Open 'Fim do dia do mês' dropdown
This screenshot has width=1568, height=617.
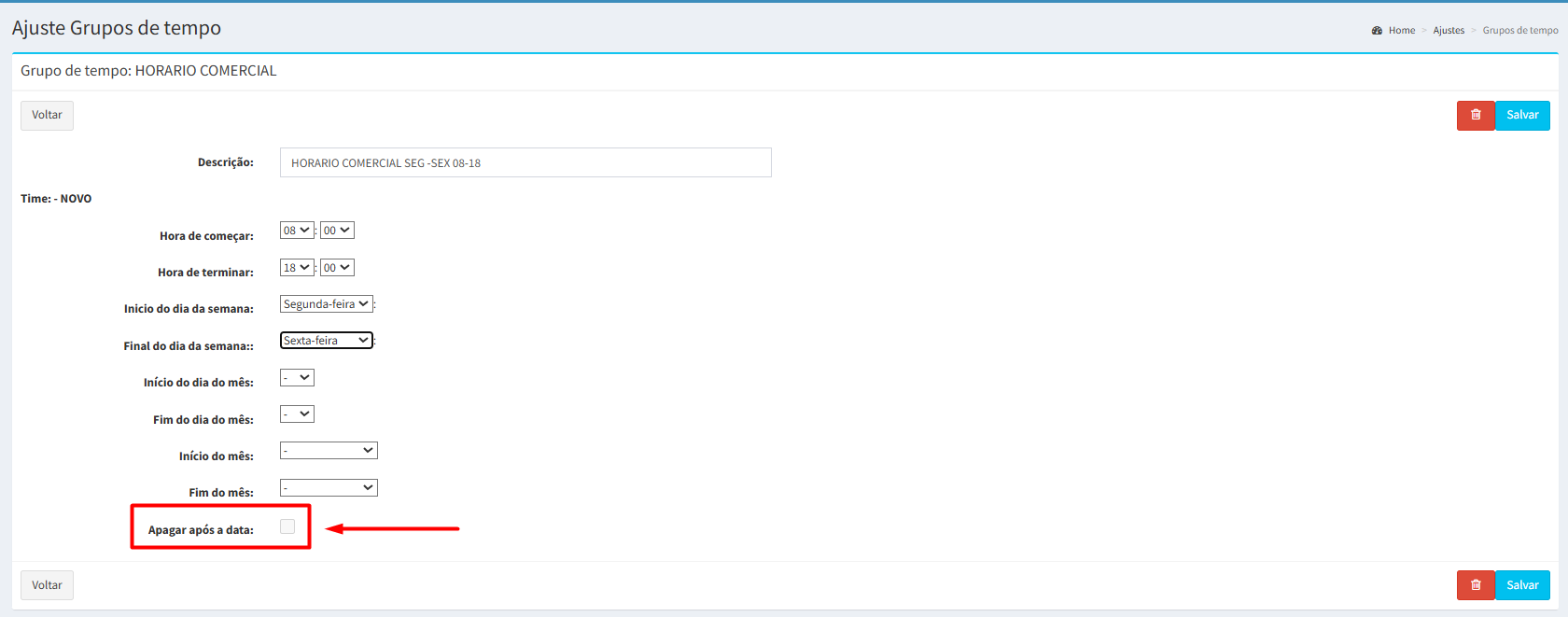[x=297, y=414]
